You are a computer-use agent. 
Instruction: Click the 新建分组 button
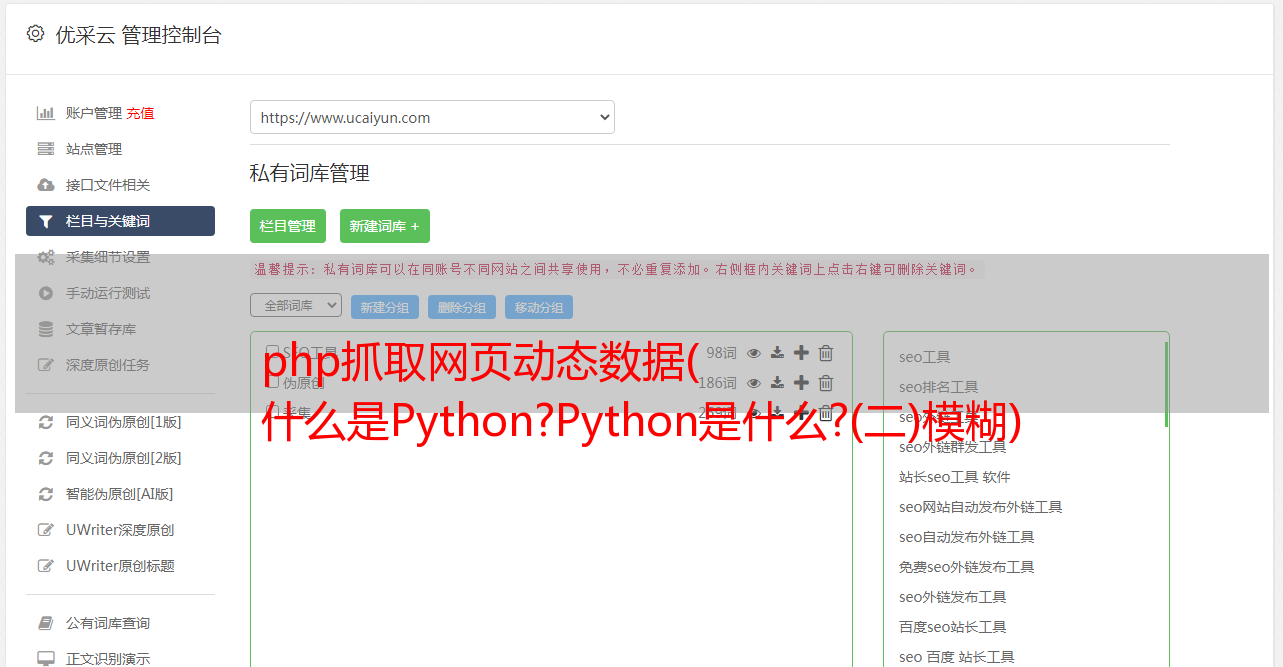coord(385,307)
